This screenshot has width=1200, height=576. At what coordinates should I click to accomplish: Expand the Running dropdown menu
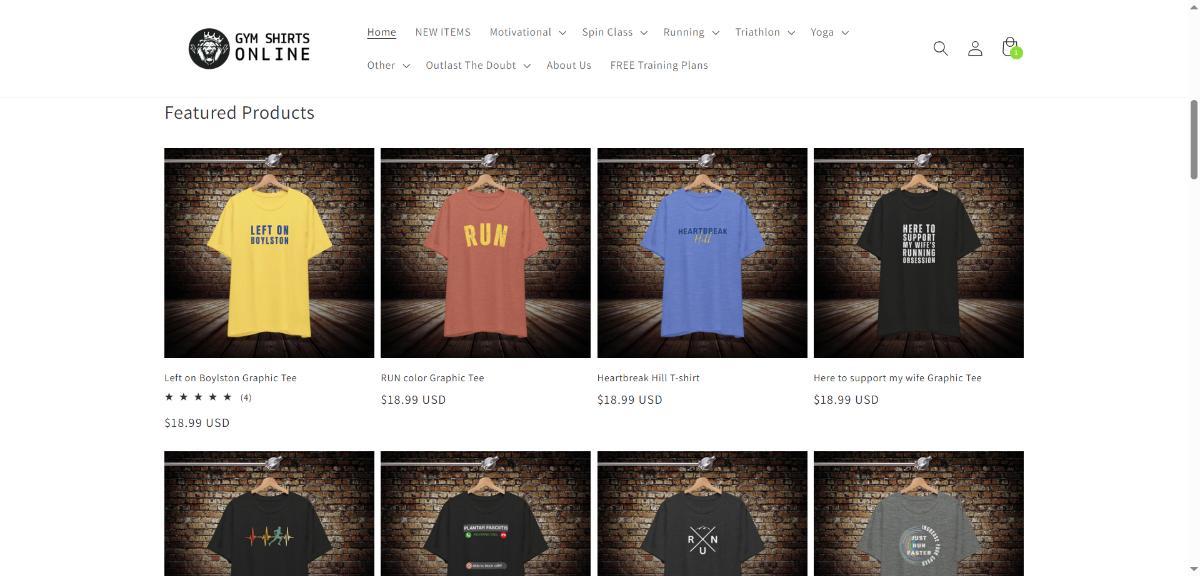pyautogui.click(x=691, y=32)
